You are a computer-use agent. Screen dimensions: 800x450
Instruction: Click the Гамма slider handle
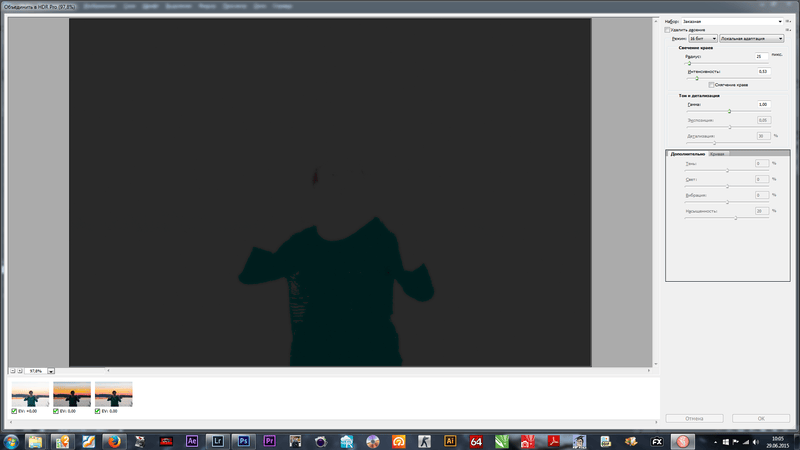[x=729, y=111]
